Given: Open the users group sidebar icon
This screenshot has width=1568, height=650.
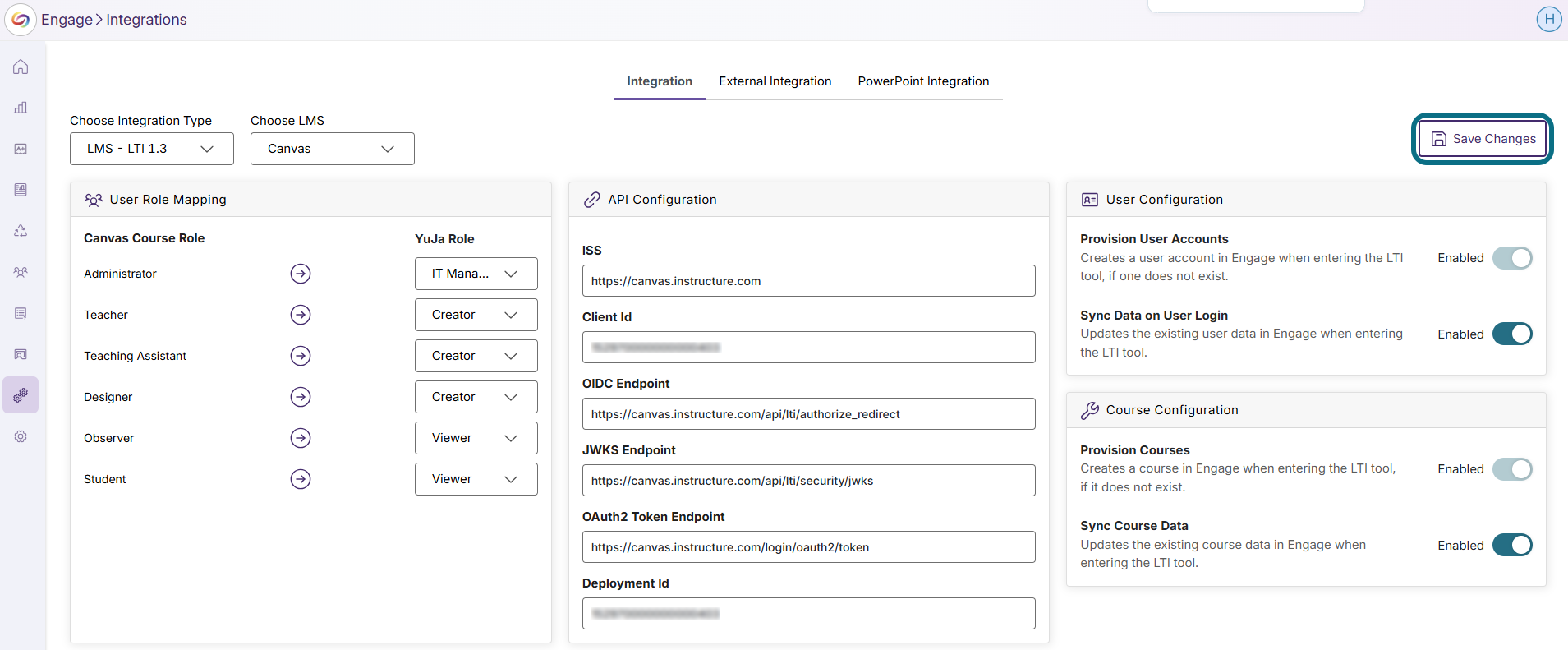Looking at the screenshot, I should 21,272.
